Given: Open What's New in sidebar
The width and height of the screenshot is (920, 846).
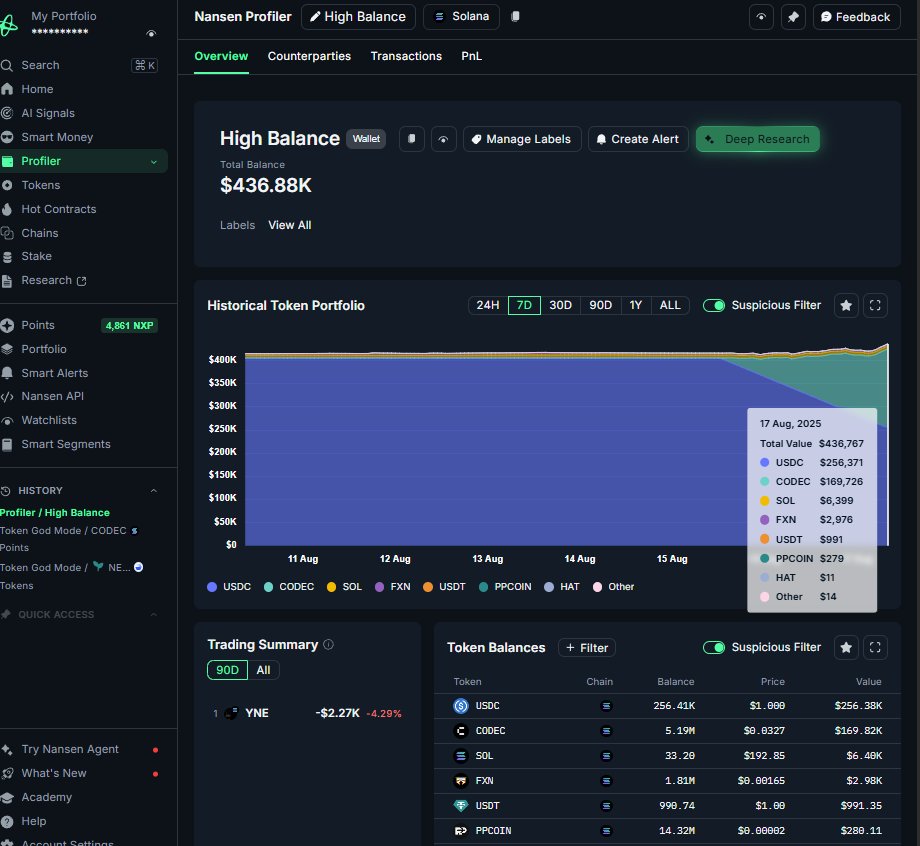Looking at the screenshot, I should (53, 773).
